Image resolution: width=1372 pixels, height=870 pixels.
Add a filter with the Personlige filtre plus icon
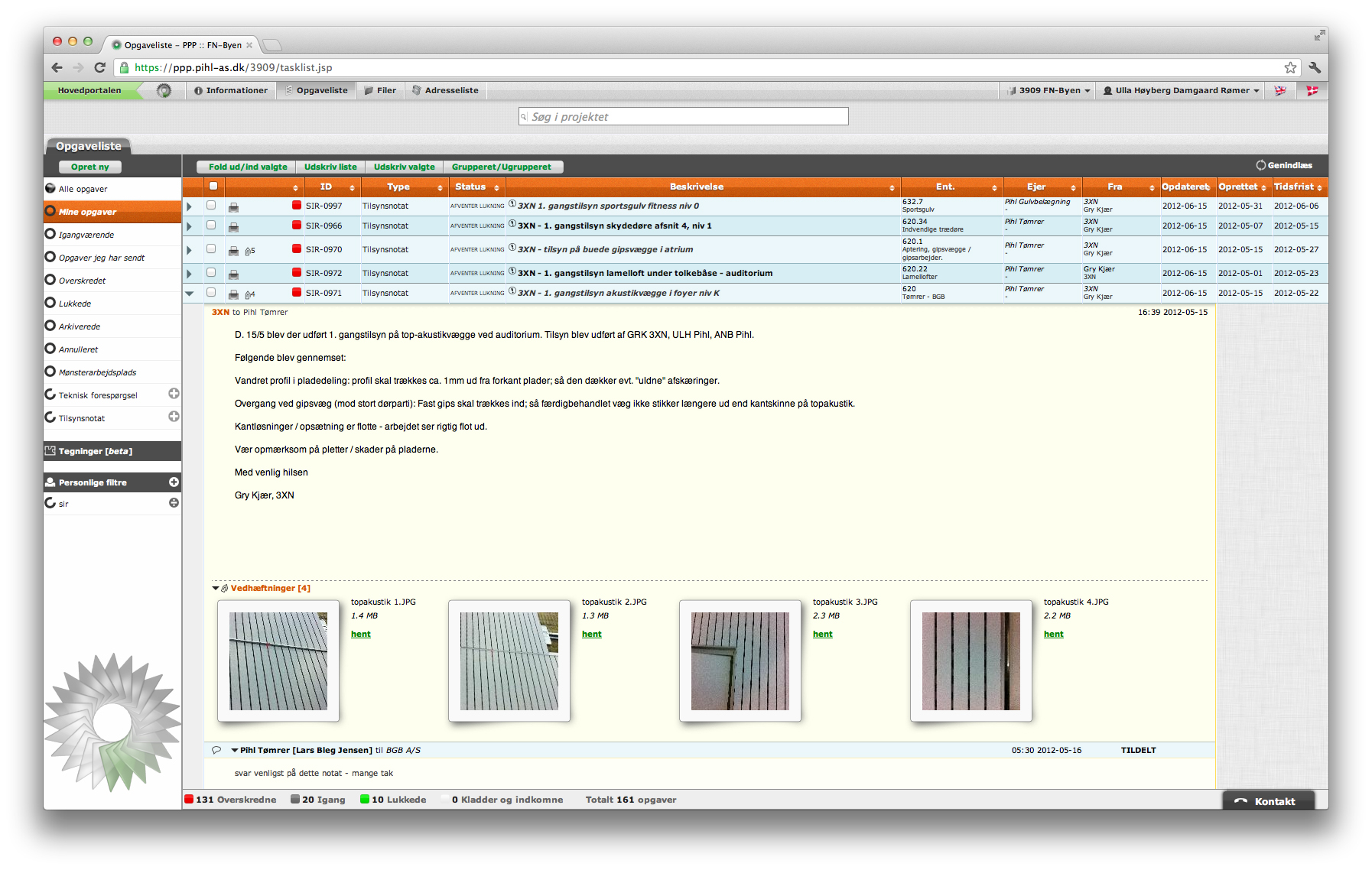point(174,482)
